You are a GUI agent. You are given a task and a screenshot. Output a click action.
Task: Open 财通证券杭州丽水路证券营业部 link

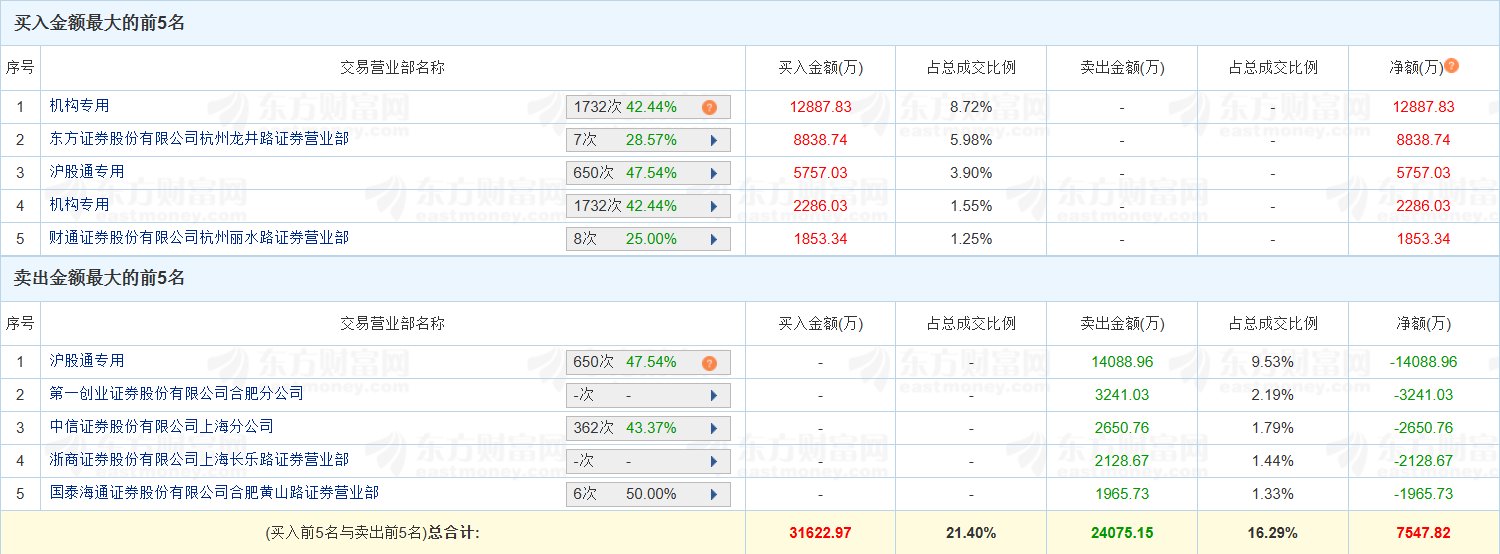click(199, 238)
